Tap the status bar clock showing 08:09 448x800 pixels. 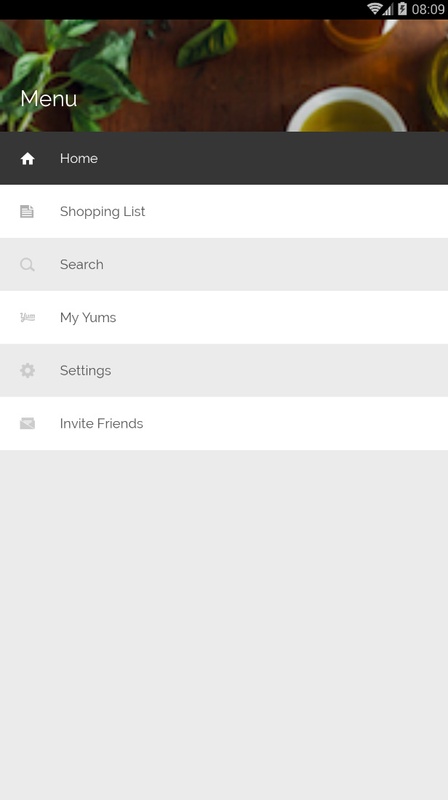(428, 9)
